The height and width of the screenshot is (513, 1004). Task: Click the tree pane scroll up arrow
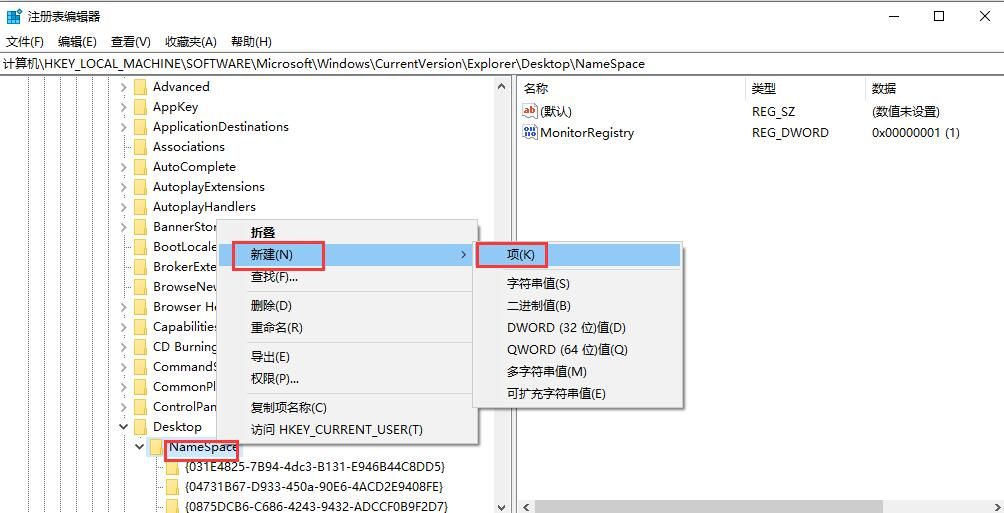pos(502,87)
